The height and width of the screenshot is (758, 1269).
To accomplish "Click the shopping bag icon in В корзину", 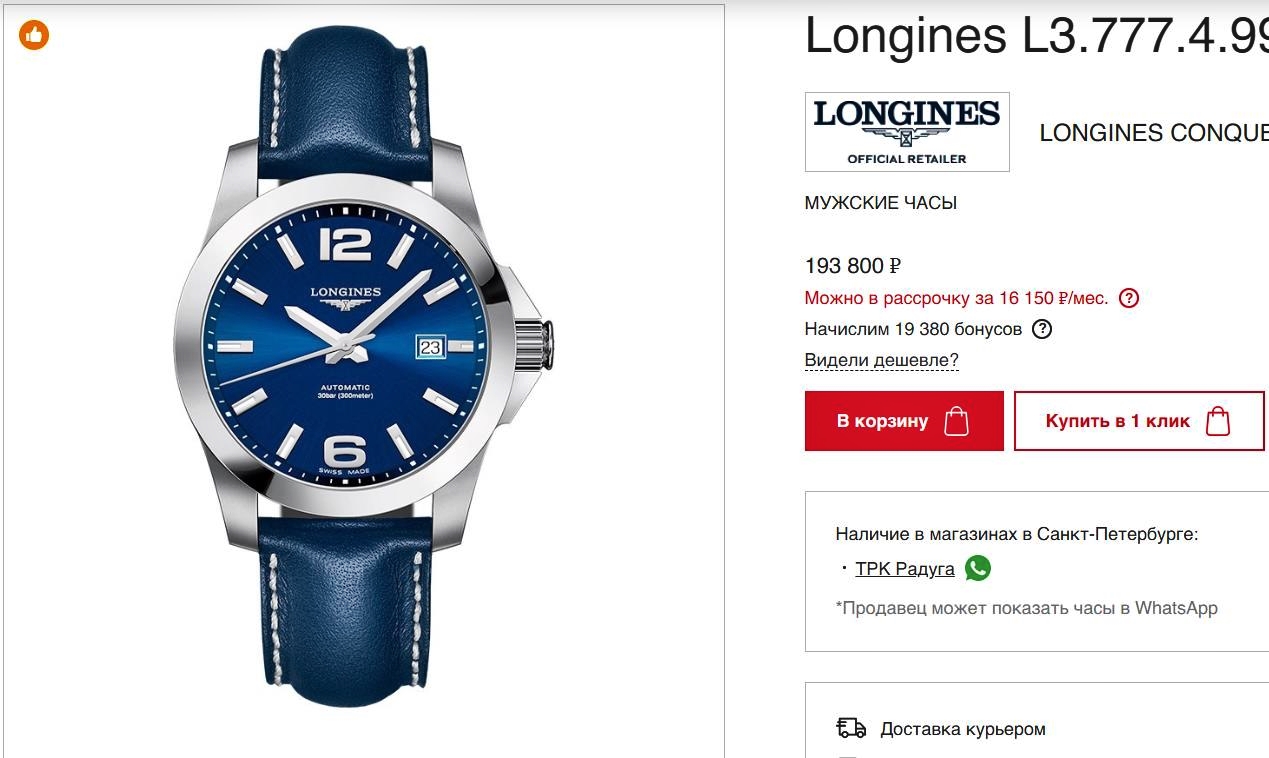I will click(957, 421).
